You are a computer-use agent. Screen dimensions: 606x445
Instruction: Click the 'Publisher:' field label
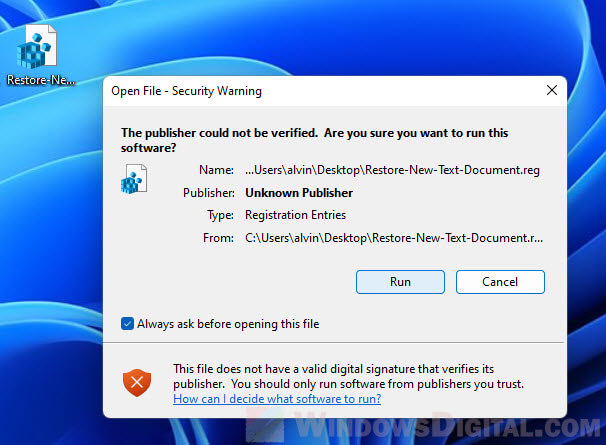[209, 193]
